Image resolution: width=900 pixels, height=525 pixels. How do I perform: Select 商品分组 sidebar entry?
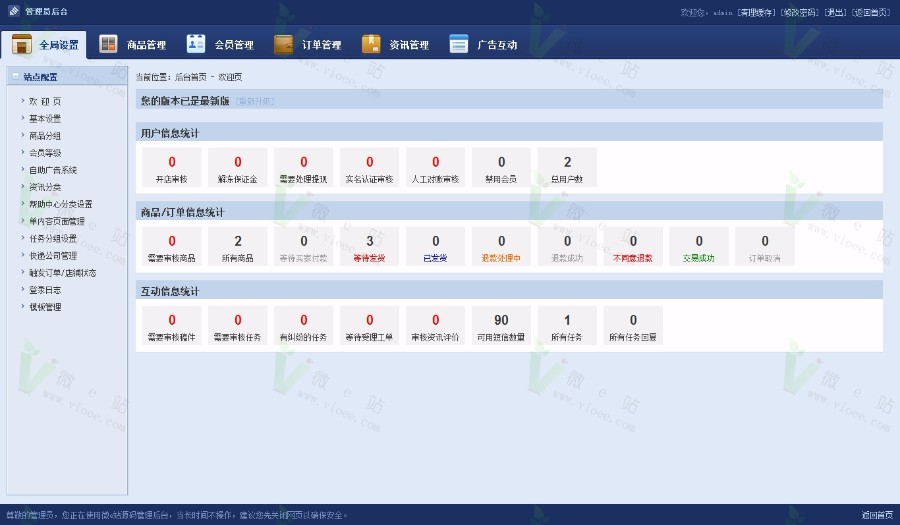pos(45,136)
